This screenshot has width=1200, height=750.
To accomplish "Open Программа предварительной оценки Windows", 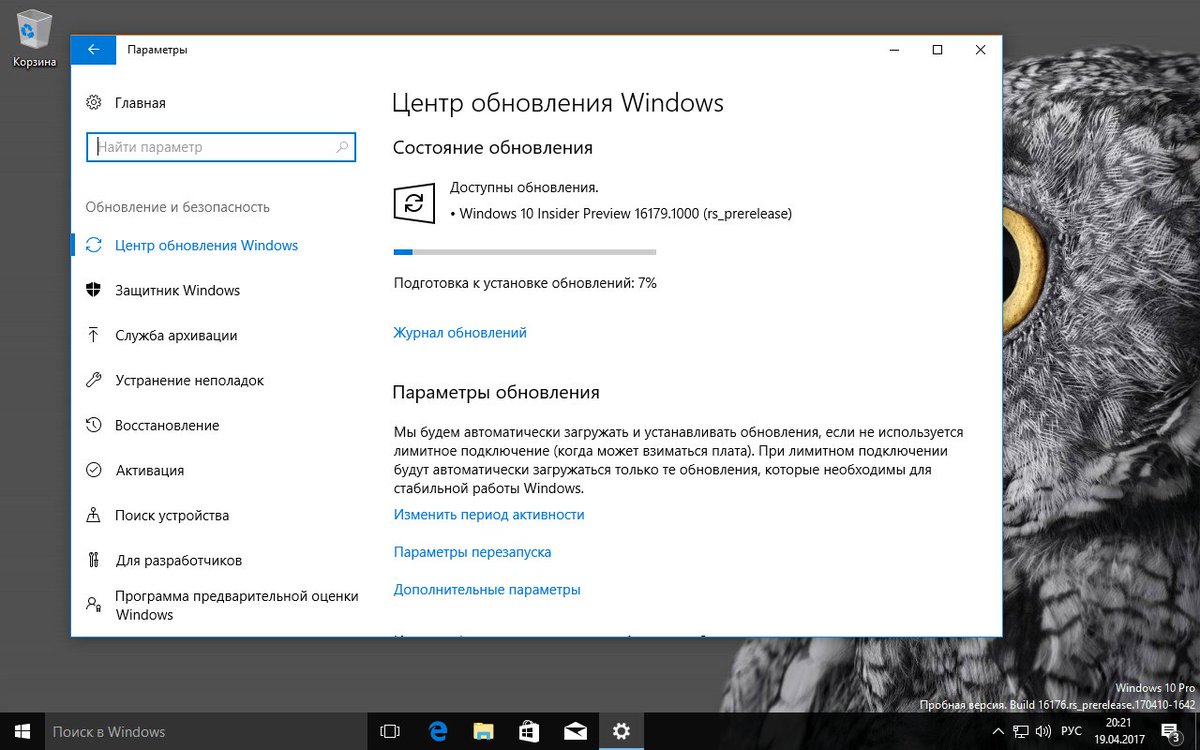I will [x=236, y=605].
